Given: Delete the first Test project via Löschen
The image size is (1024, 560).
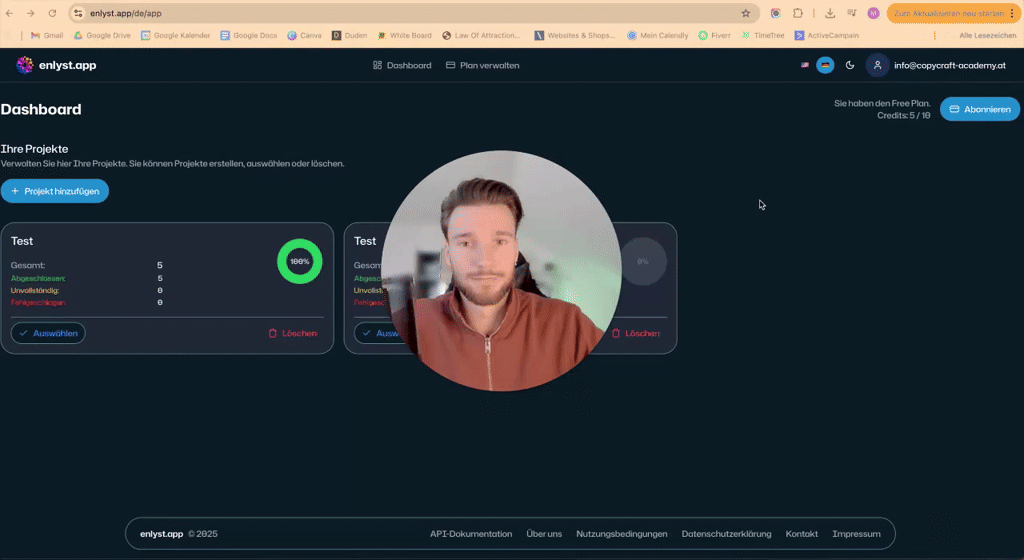Looking at the screenshot, I should (x=293, y=333).
